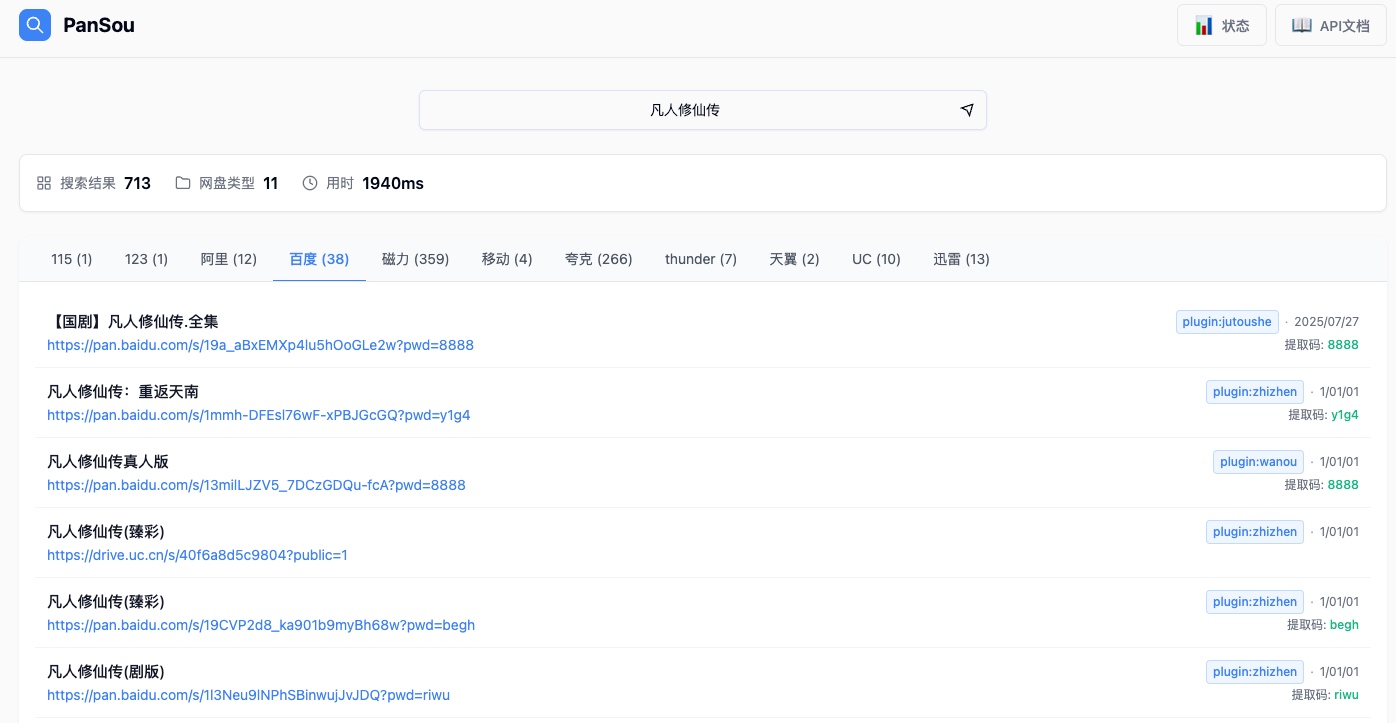Click the book icon beside API文档
This screenshot has height=723, width=1396.
pos(1301,26)
